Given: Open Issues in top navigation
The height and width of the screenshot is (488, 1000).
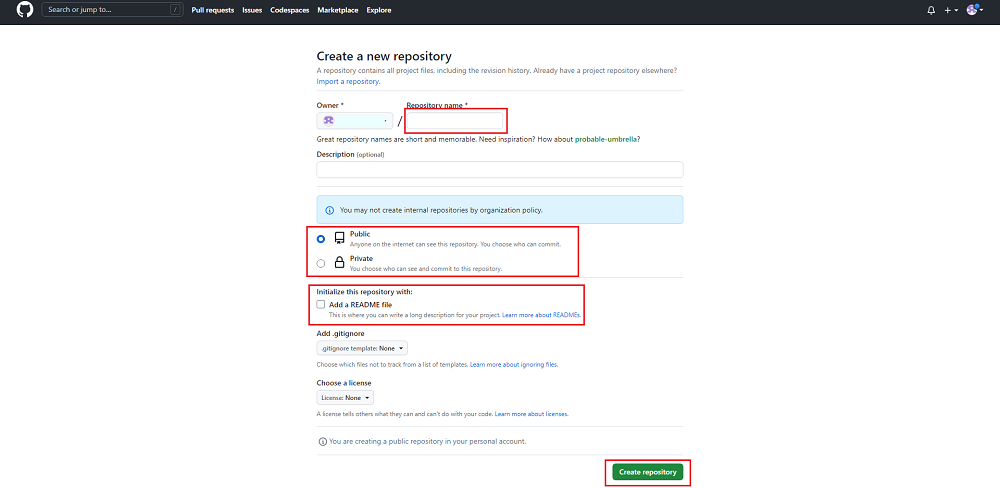Looking at the screenshot, I should point(252,10).
